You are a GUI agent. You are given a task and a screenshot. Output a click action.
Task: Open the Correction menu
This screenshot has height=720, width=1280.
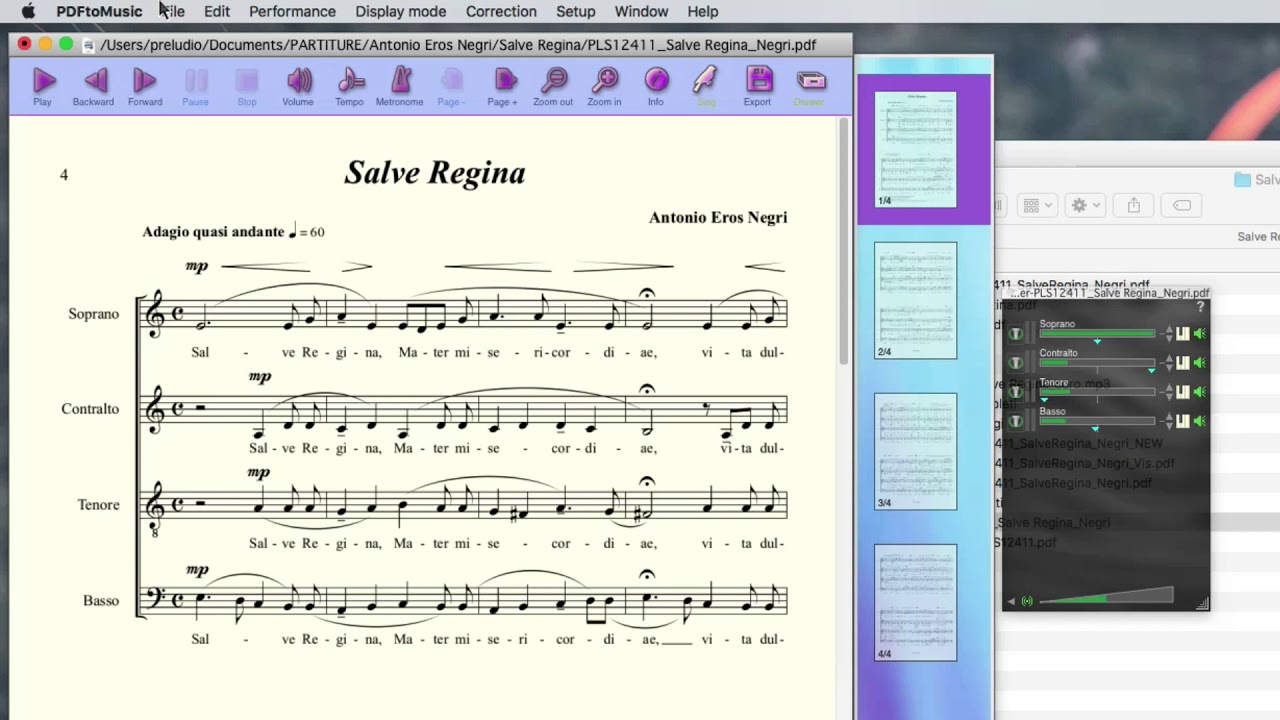click(x=501, y=11)
